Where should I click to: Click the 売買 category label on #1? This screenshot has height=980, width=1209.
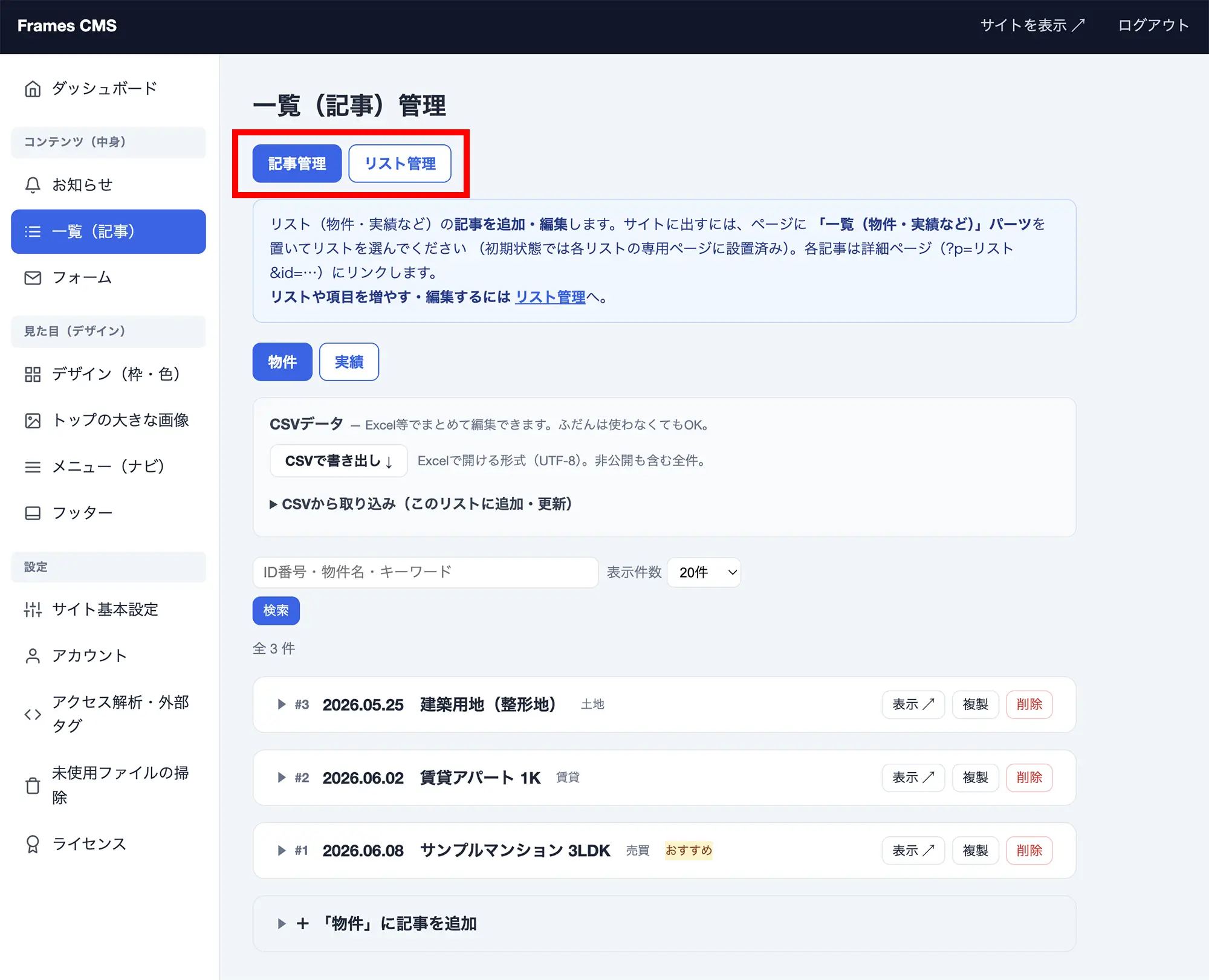point(637,851)
